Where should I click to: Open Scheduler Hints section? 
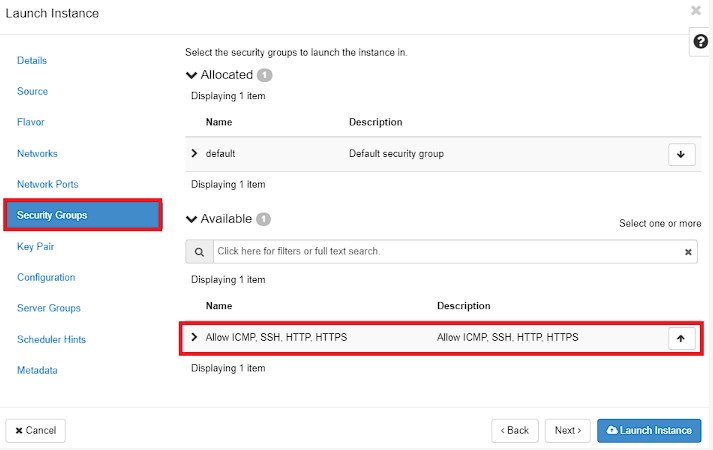coord(51,340)
